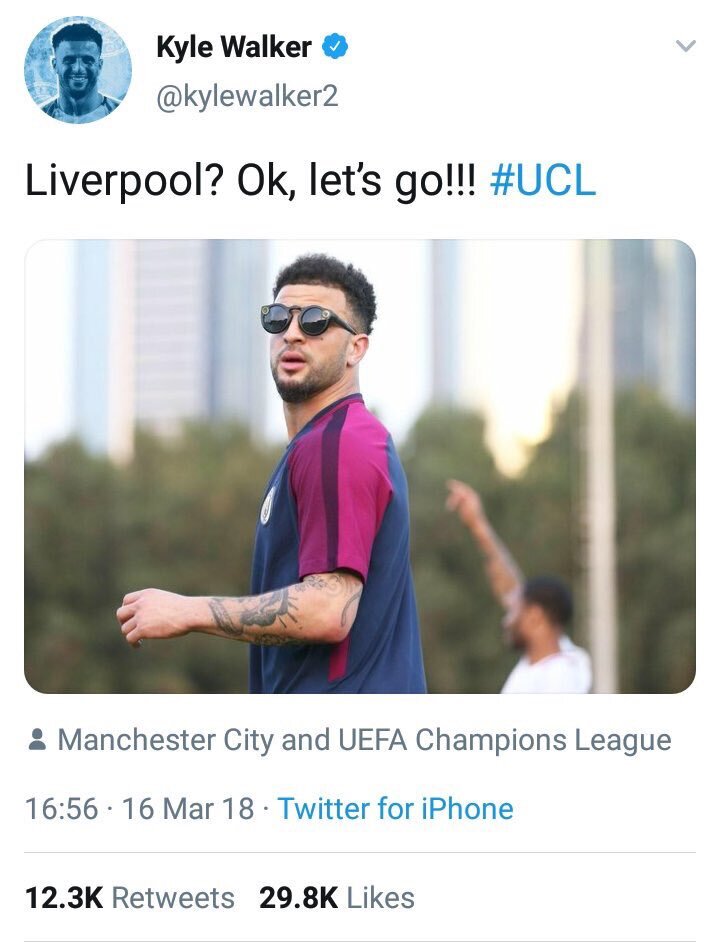Open Kyle Walker's profile avatar

[78, 70]
